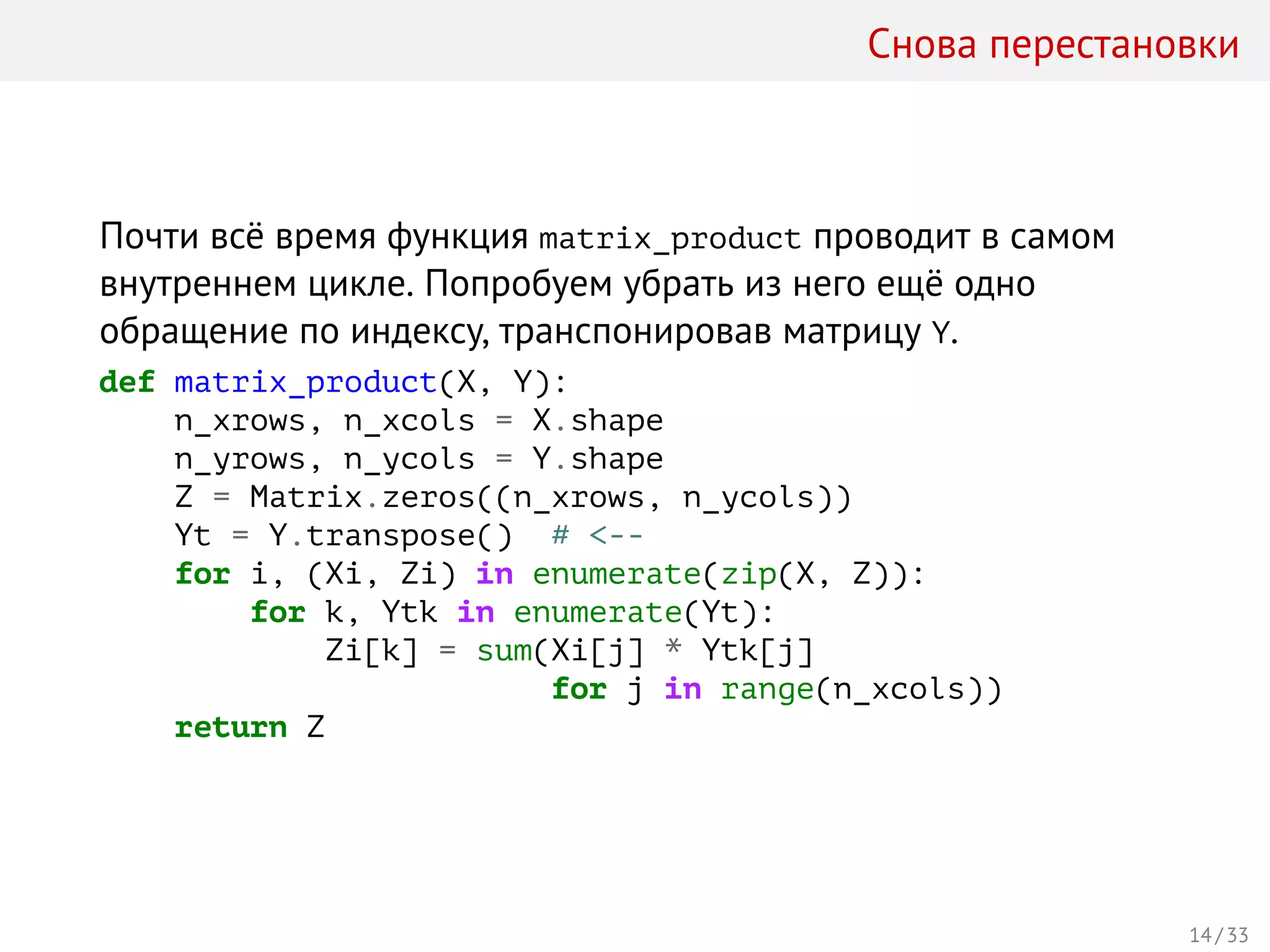Click the comment '# <--'
The image size is (1270, 952).
coord(597,535)
